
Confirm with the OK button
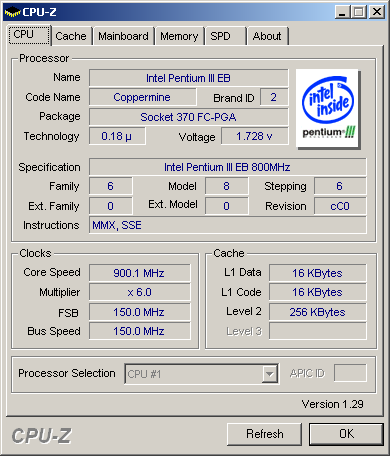tap(347, 434)
